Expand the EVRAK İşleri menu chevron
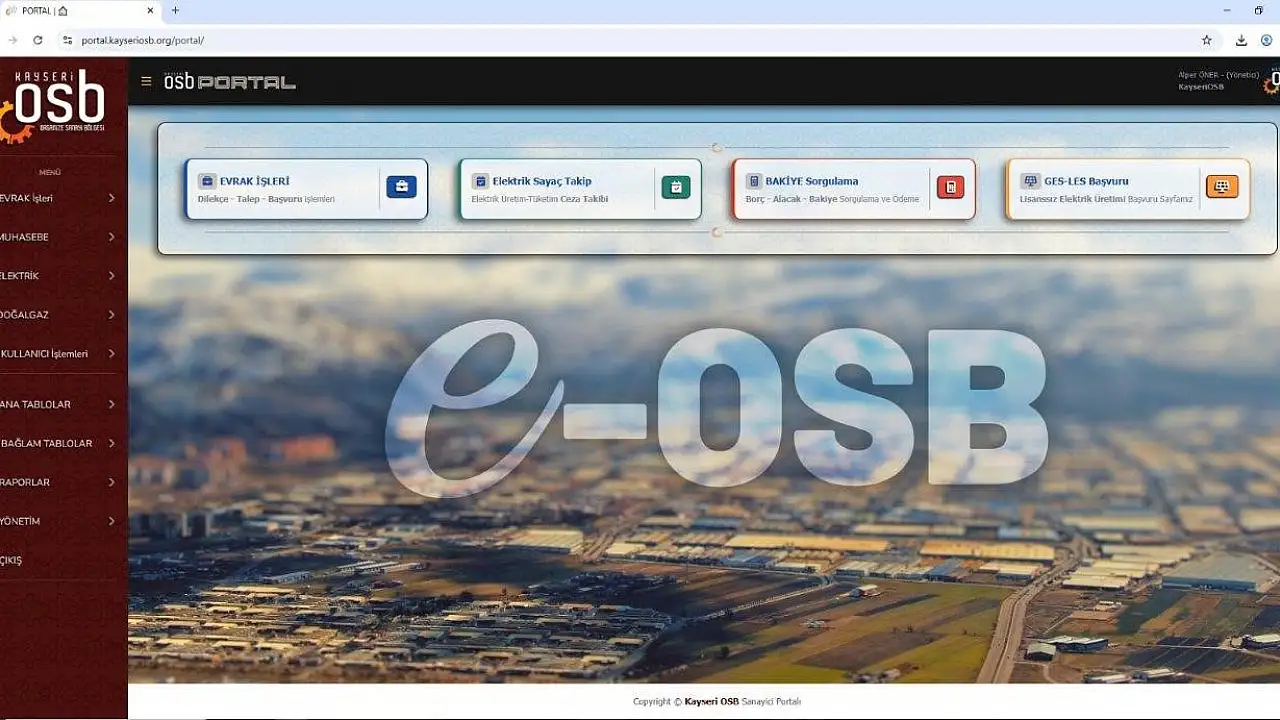 click(111, 198)
